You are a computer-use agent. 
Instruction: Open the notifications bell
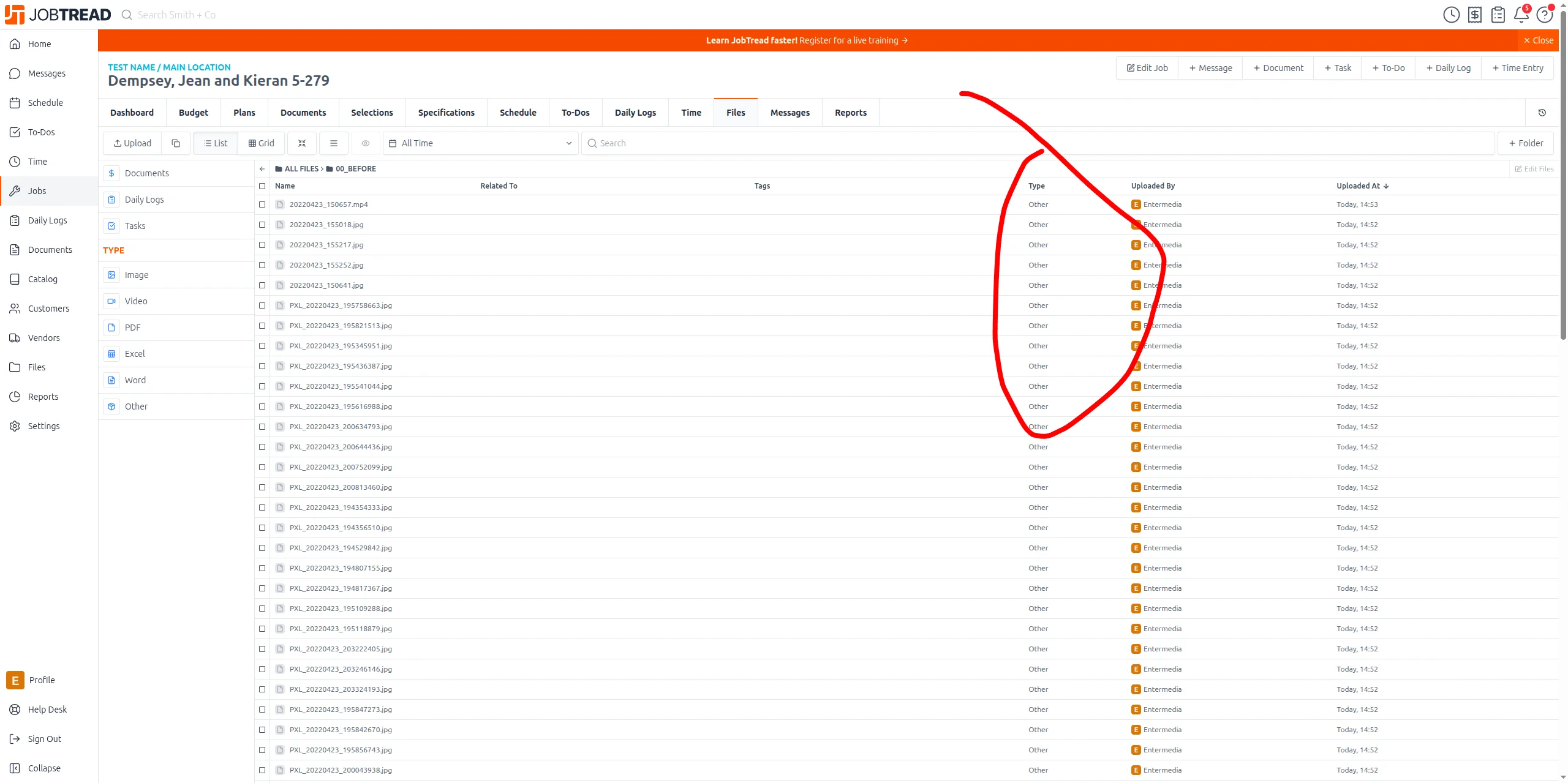point(1521,15)
